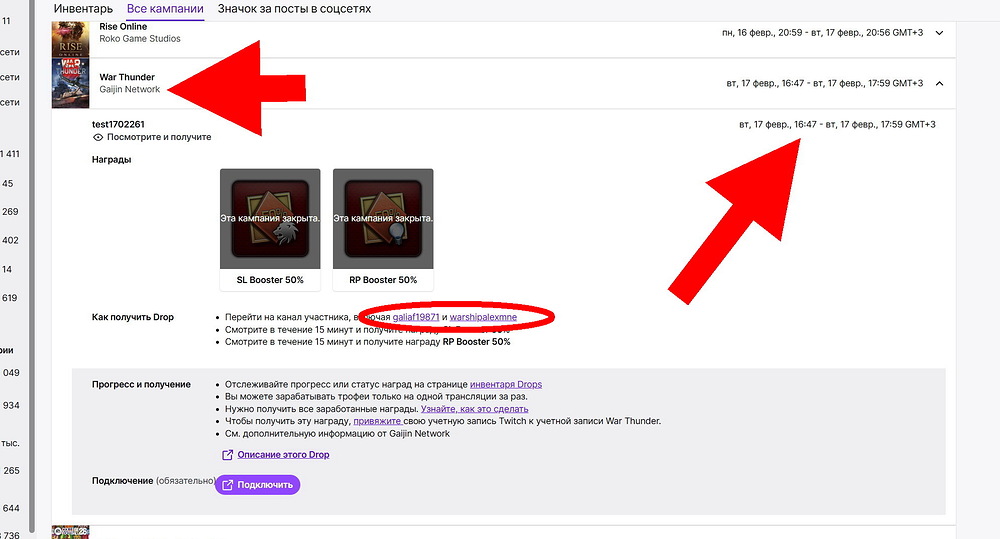Open the Описание этого Drop link
The width and height of the screenshot is (1000, 539).
click(x=283, y=455)
